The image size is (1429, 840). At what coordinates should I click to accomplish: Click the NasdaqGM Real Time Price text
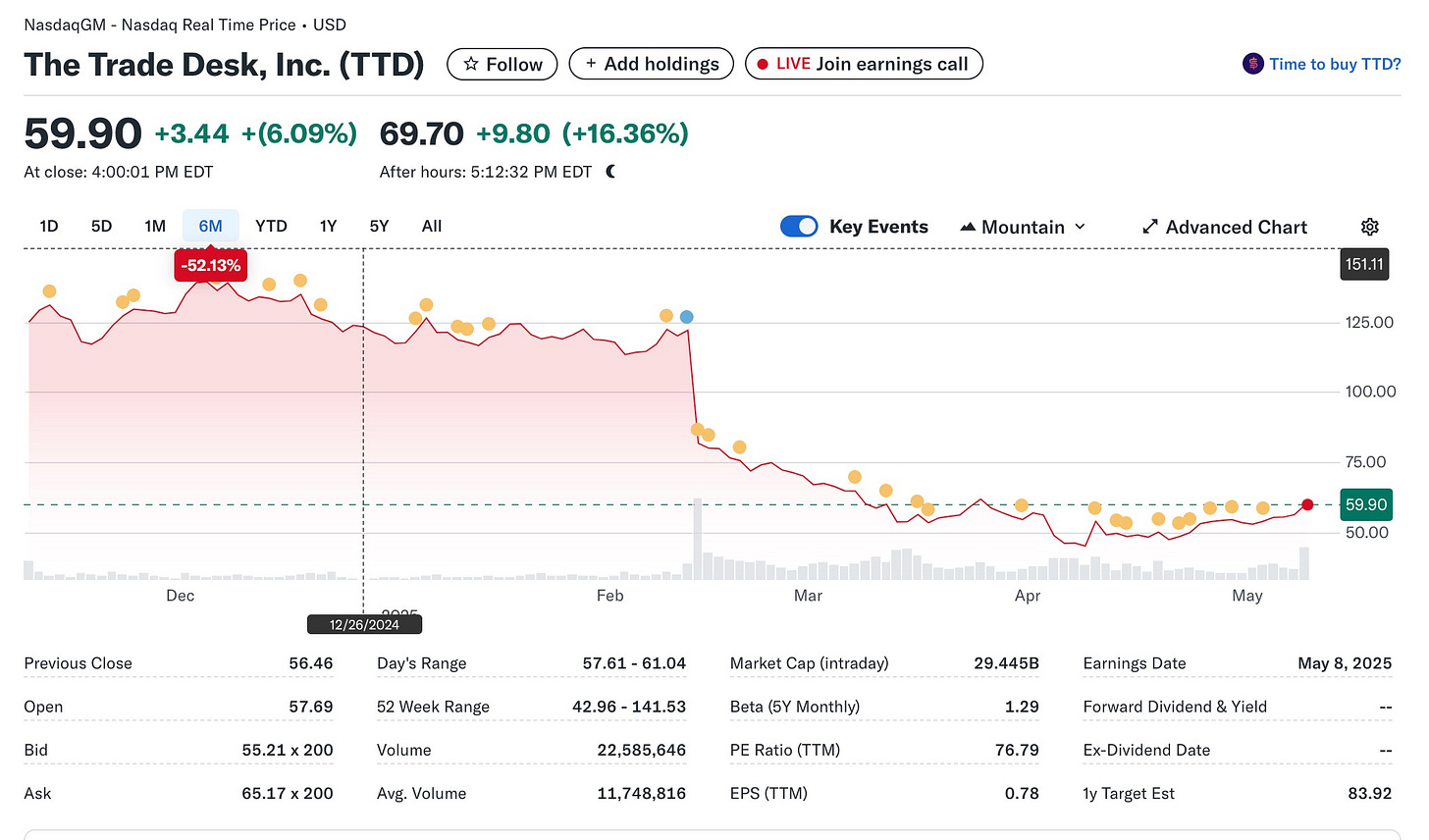(x=185, y=25)
